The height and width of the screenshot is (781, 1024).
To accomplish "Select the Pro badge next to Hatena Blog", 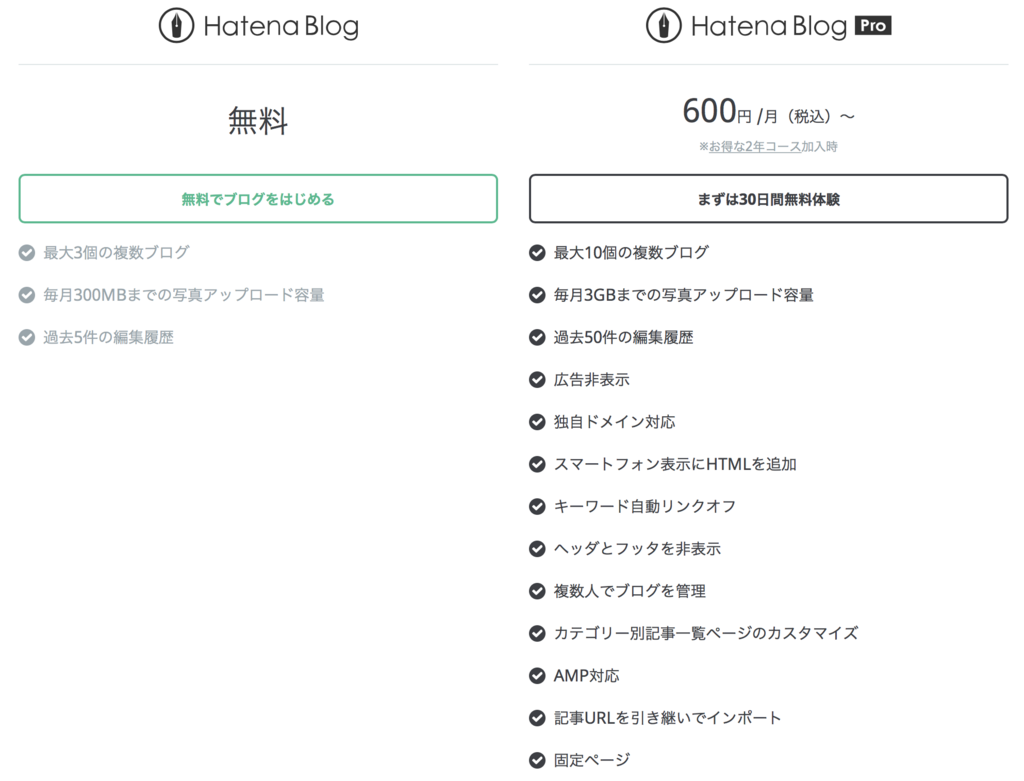I will pos(869,25).
